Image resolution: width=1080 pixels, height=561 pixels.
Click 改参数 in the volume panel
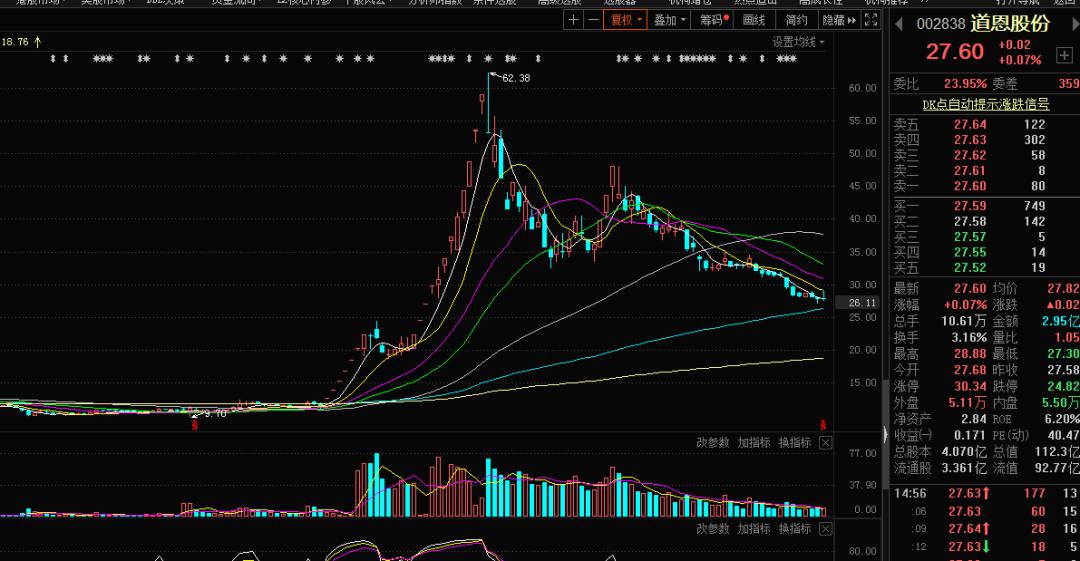[713, 443]
